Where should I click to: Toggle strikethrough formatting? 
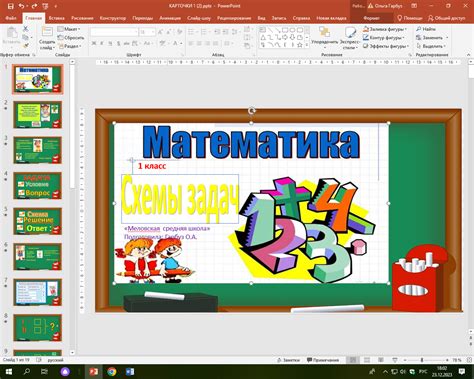[x=127, y=44]
